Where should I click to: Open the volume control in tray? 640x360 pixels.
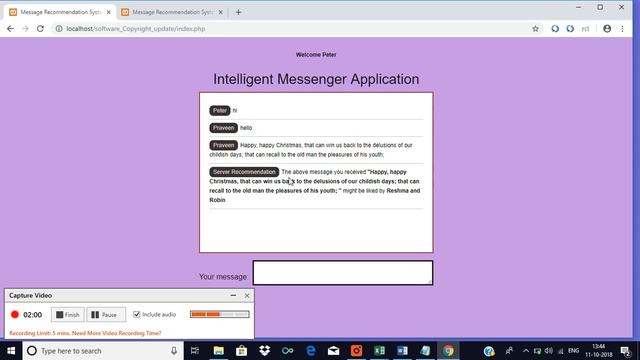(549, 351)
